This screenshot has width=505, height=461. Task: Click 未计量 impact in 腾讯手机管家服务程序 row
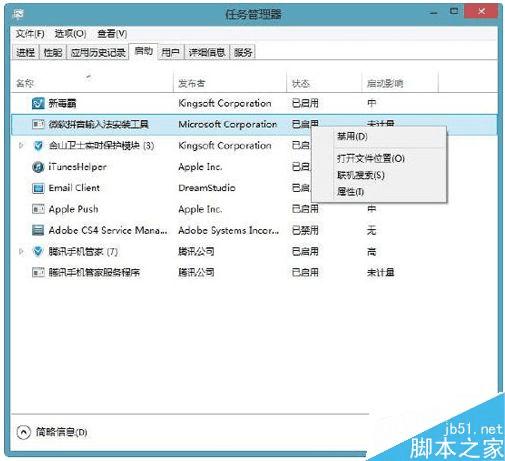pos(380,273)
